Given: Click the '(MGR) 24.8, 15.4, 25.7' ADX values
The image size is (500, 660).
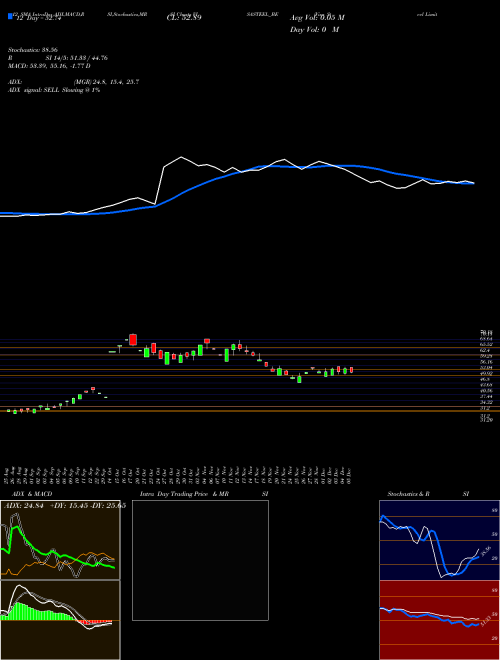Looking at the screenshot, I should [106, 82].
